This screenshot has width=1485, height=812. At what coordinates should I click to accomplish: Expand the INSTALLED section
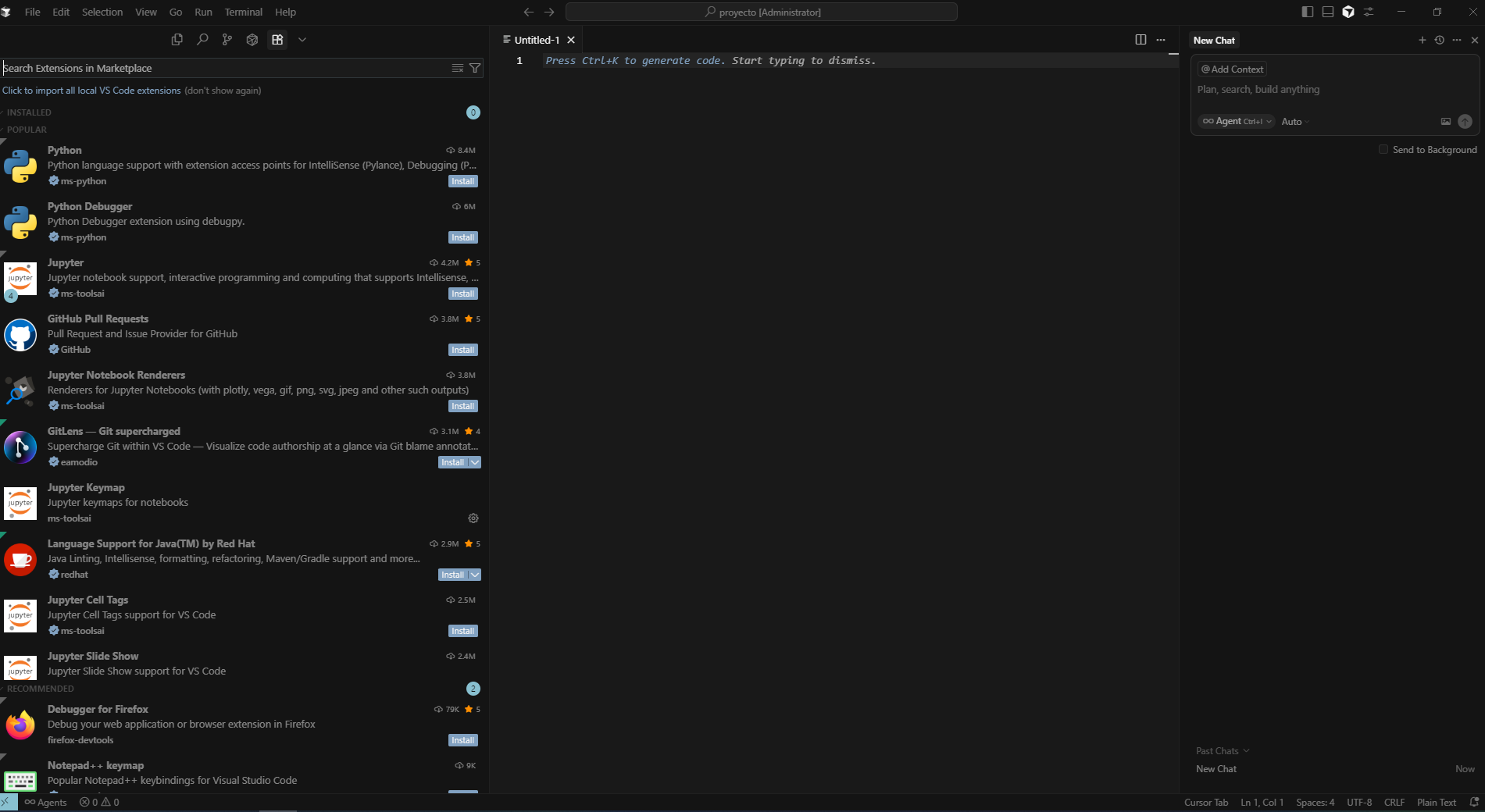point(29,112)
